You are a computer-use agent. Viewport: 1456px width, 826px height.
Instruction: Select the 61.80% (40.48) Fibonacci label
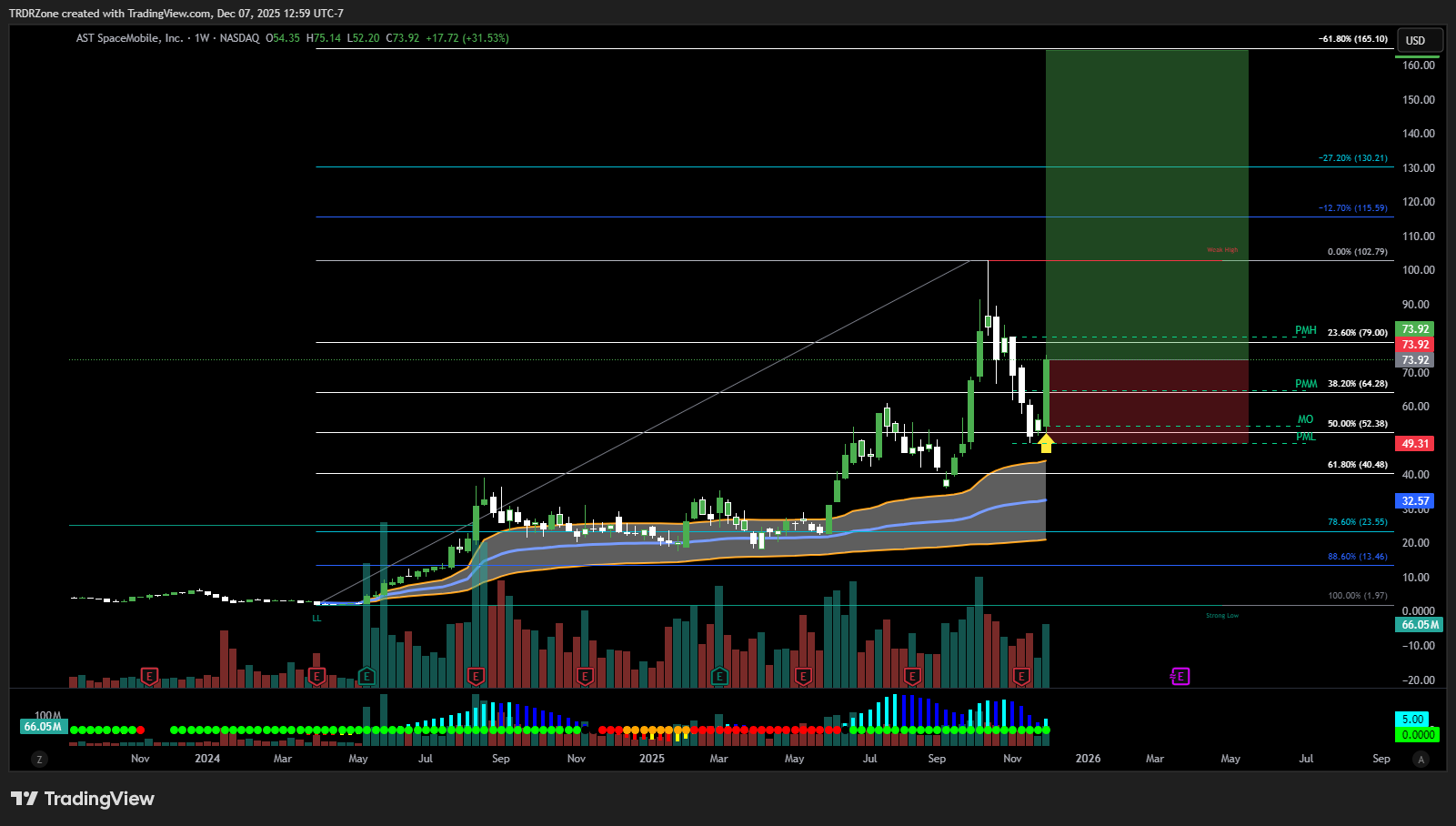pos(1358,465)
